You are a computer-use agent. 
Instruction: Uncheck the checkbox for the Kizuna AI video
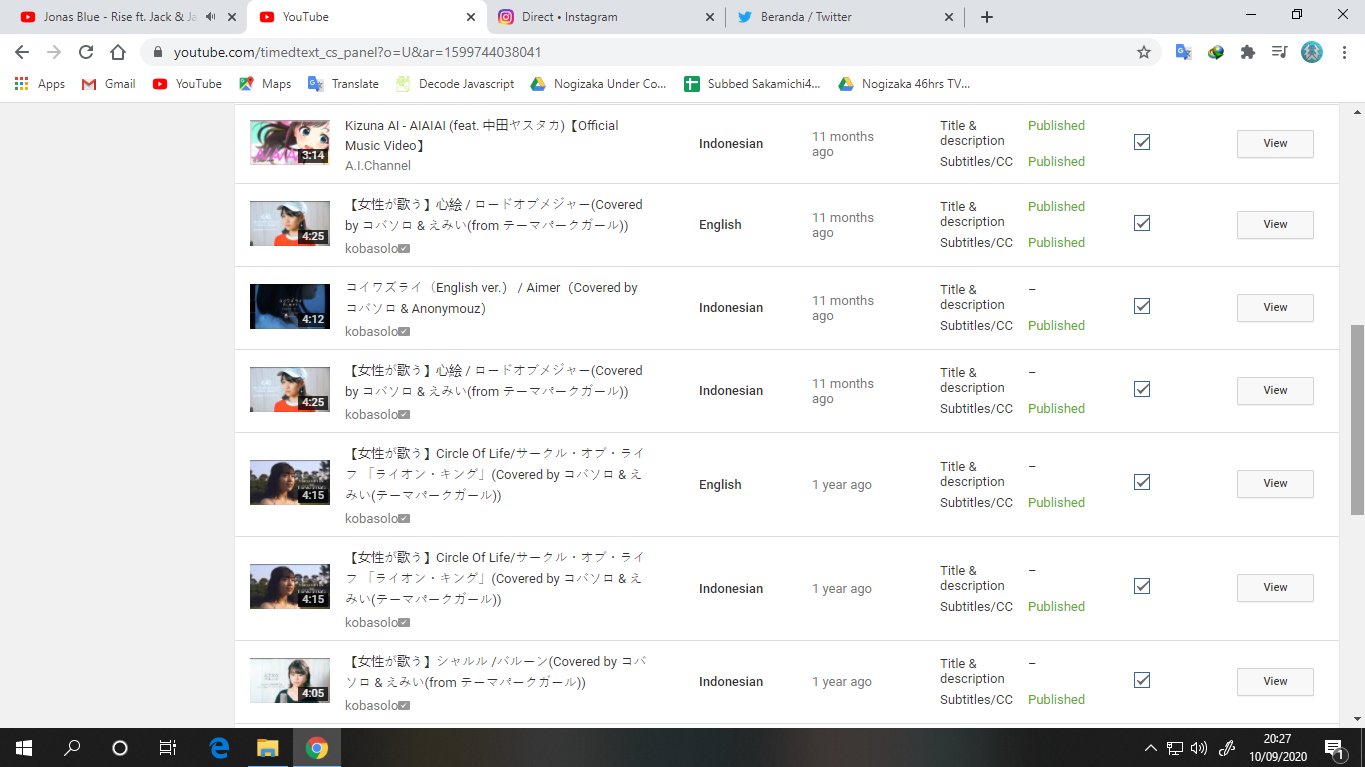pyautogui.click(x=1142, y=142)
